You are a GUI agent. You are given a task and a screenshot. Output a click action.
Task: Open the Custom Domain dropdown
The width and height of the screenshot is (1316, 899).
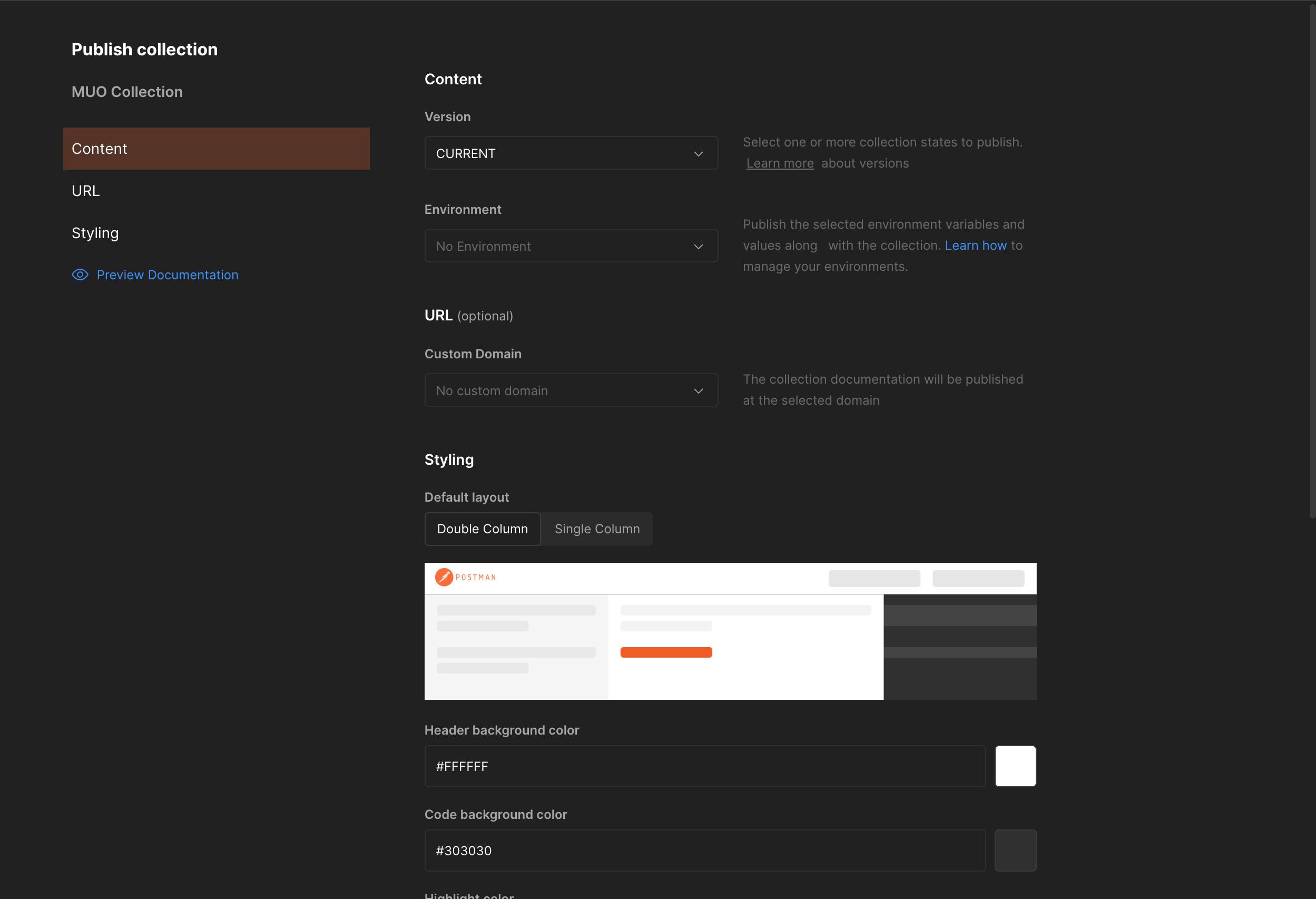(571, 390)
